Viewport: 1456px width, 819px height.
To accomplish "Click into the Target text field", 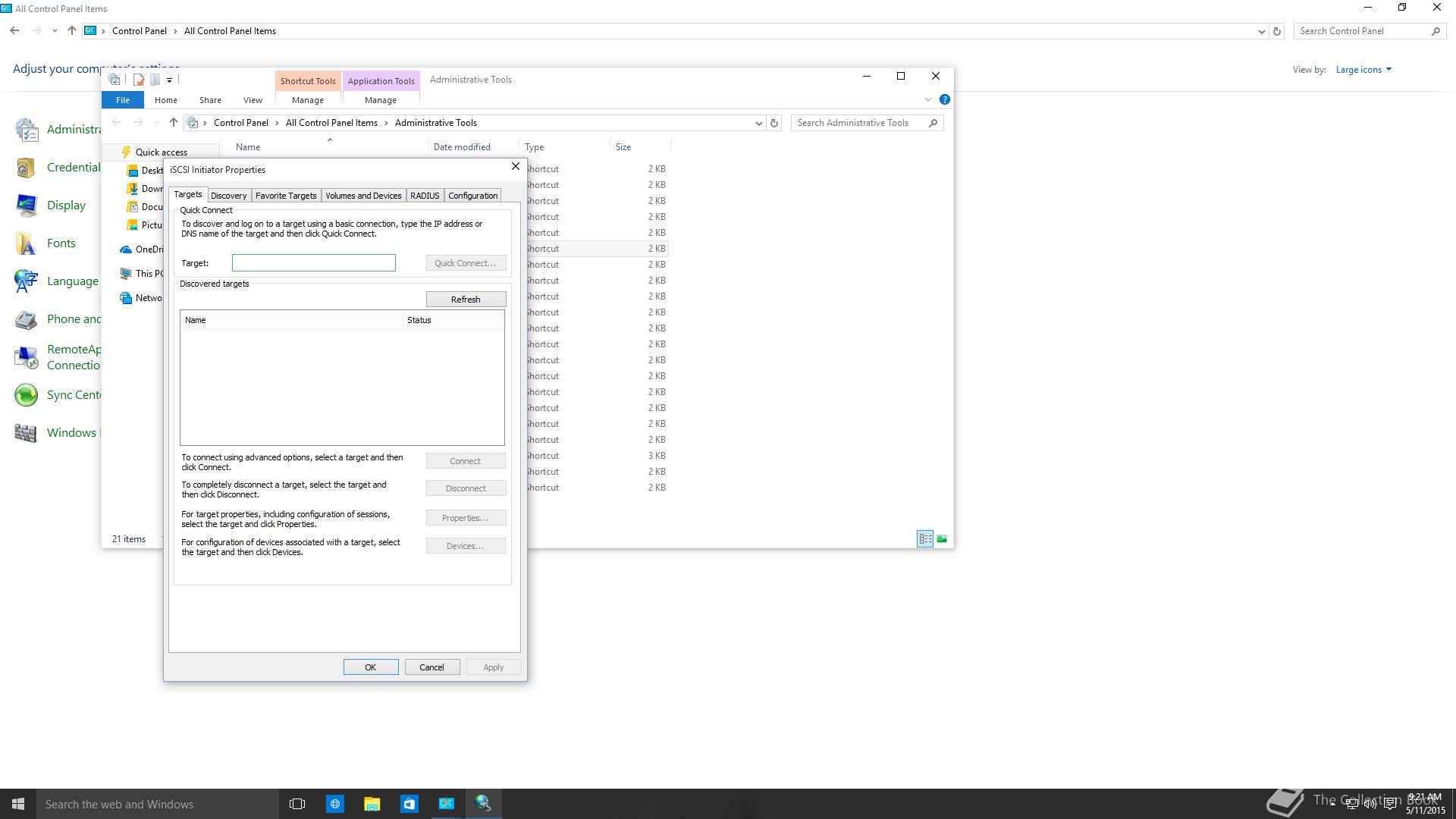I will tap(313, 263).
